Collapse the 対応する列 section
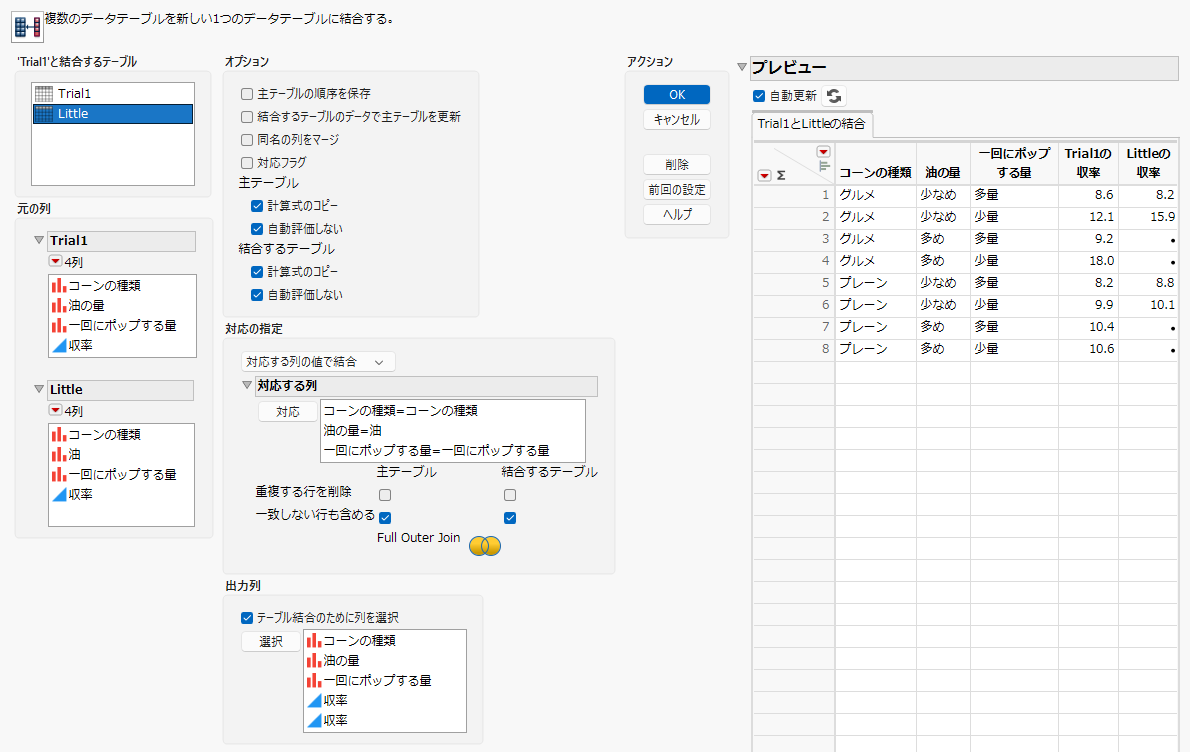 [247, 385]
